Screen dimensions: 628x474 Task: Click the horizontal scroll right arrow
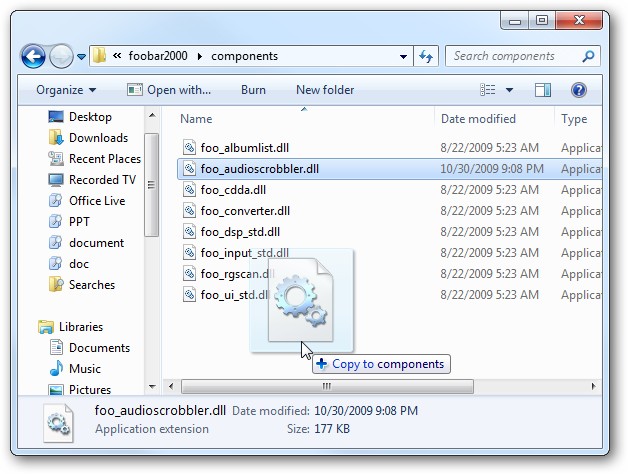[x=593, y=386]
